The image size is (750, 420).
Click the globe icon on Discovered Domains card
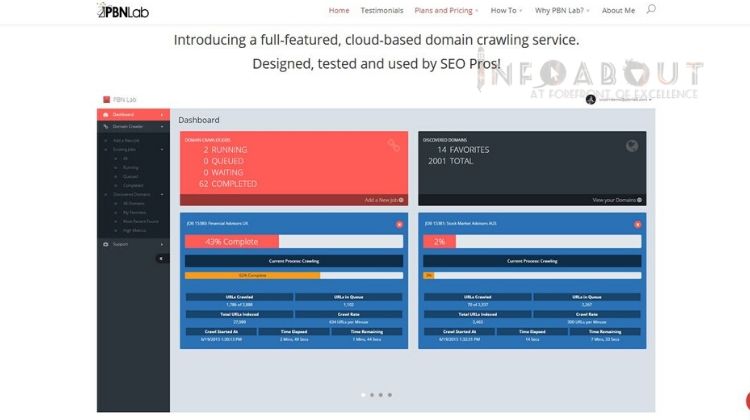tap(632, 146)
